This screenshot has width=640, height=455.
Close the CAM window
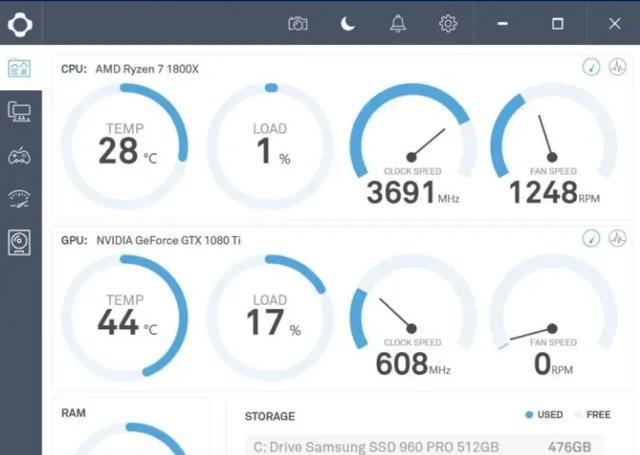click(x=614, y=24)
